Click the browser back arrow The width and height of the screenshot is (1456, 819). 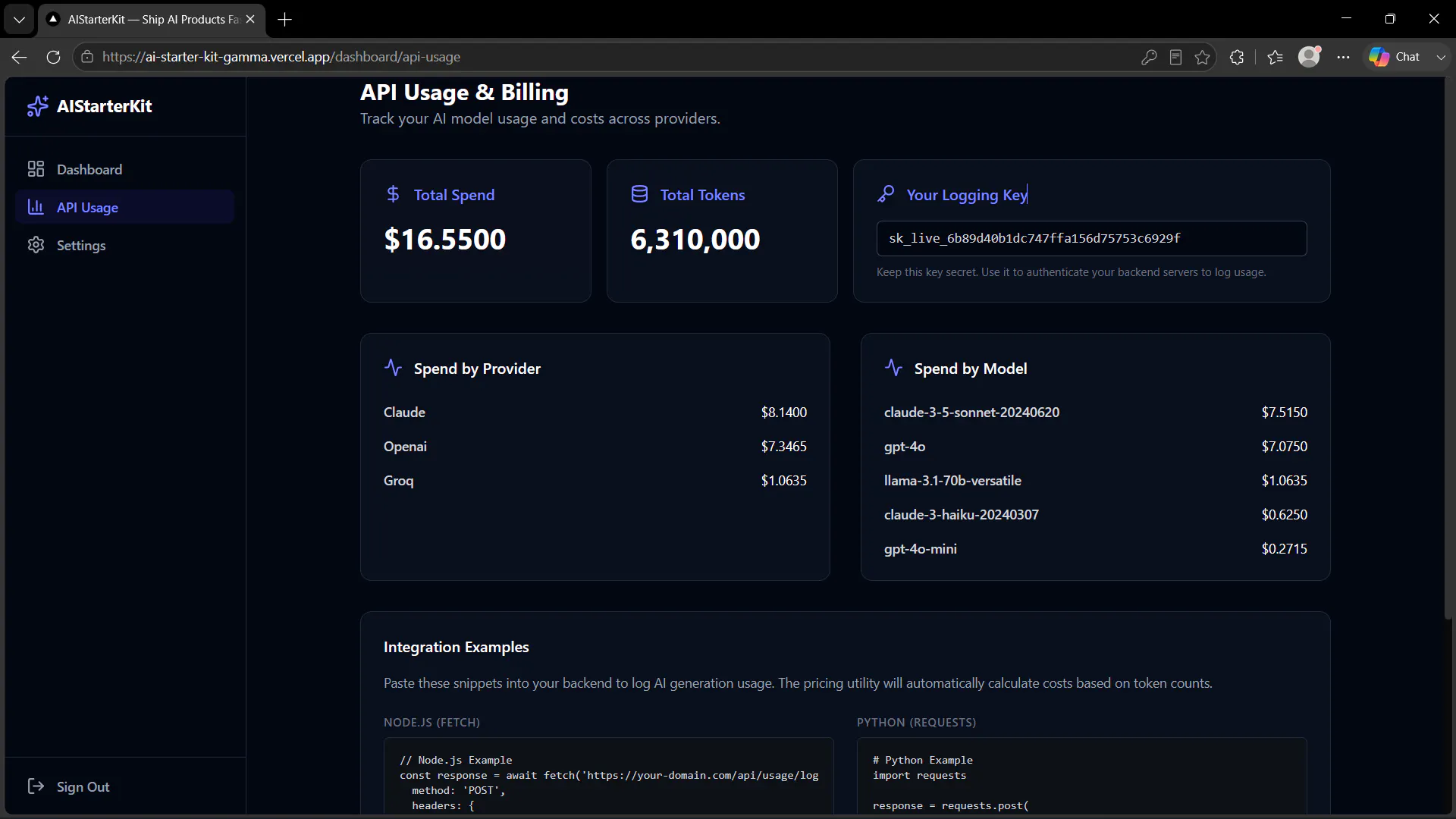tap(20, 57)
